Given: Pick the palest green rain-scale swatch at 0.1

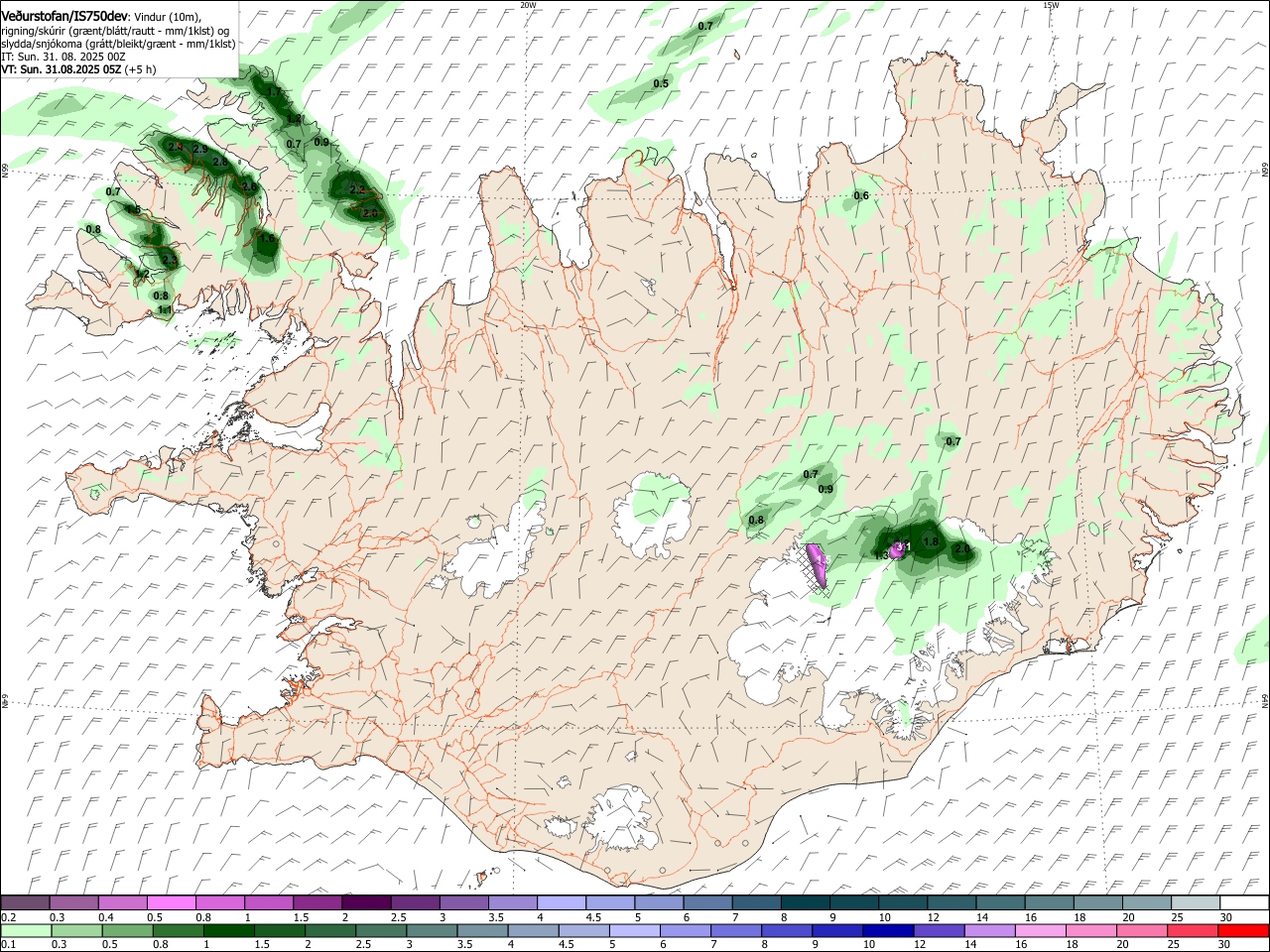Looking at the screenshot, I should point(26,930).
